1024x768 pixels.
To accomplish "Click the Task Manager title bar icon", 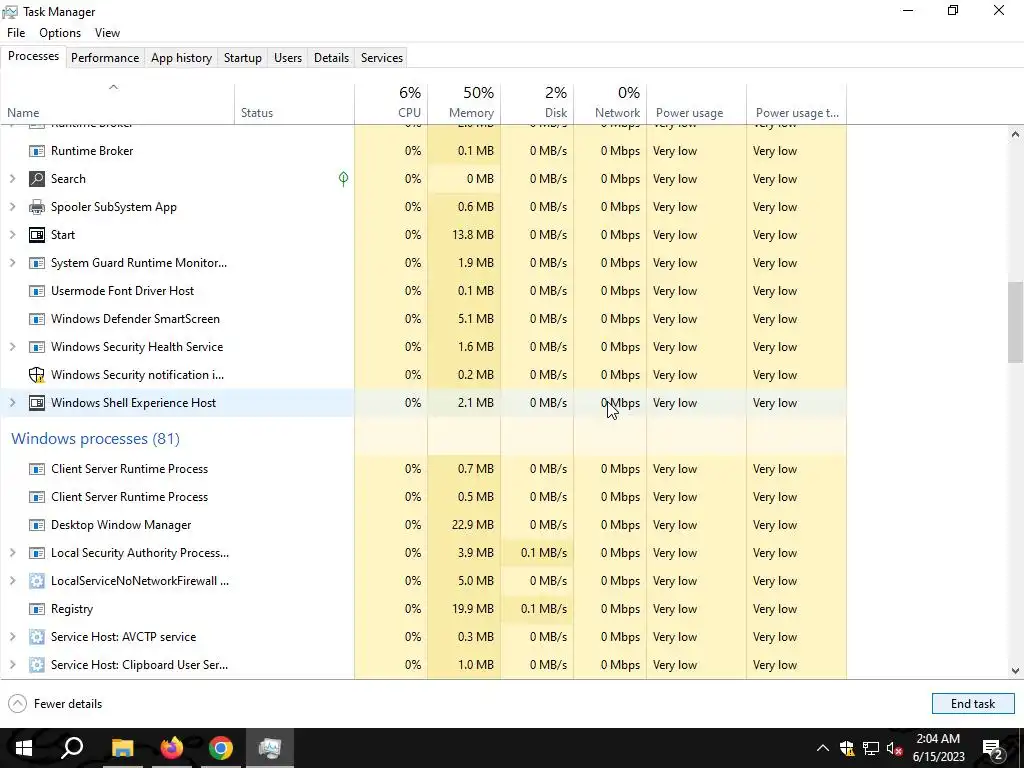I will (10, 12).
